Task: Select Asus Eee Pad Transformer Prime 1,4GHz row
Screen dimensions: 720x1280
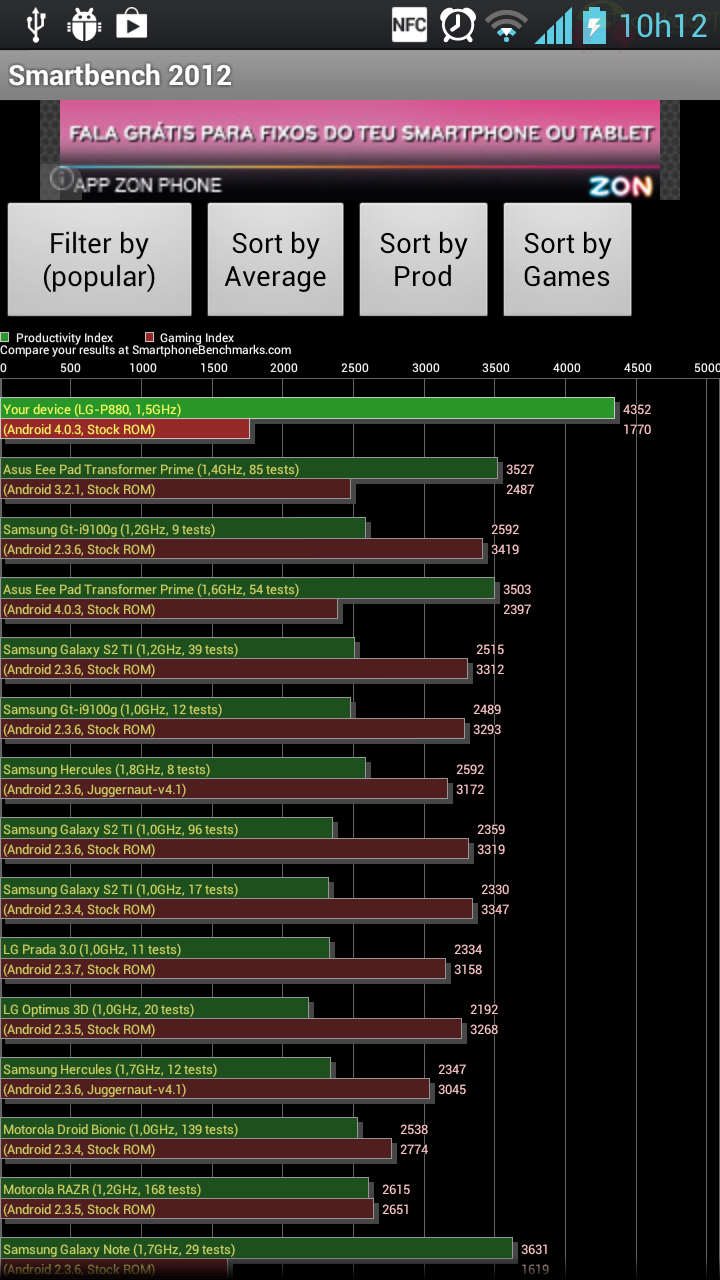Action: [x=249, y=469]
